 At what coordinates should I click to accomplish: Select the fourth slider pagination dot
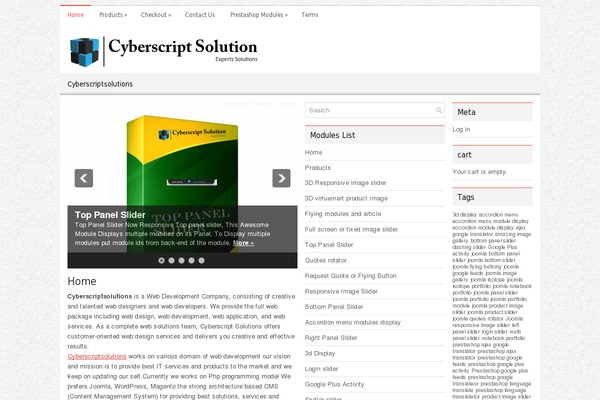pyautogui.click(x=191, y=261)
